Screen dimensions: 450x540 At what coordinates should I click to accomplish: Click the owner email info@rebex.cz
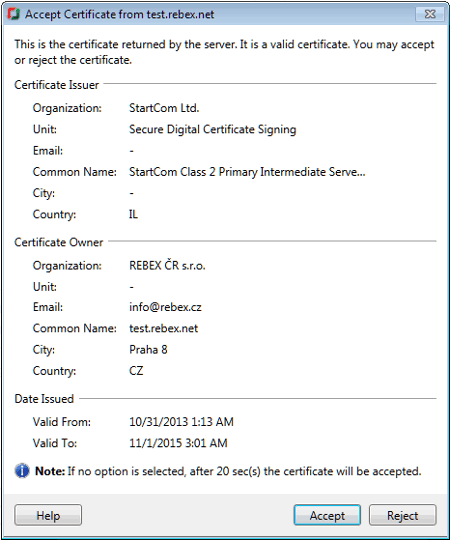point(165,307)
